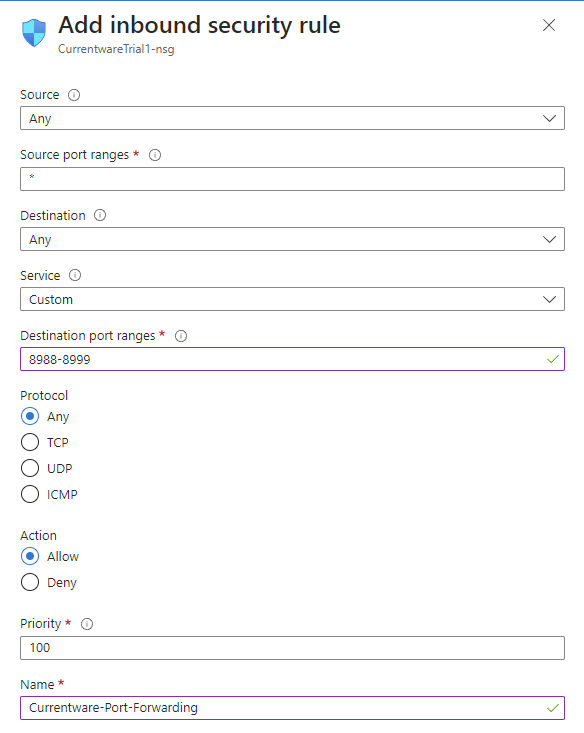
Task: Select the UDP protocol option
Action: pyautogui.click(x=30, y=468)
